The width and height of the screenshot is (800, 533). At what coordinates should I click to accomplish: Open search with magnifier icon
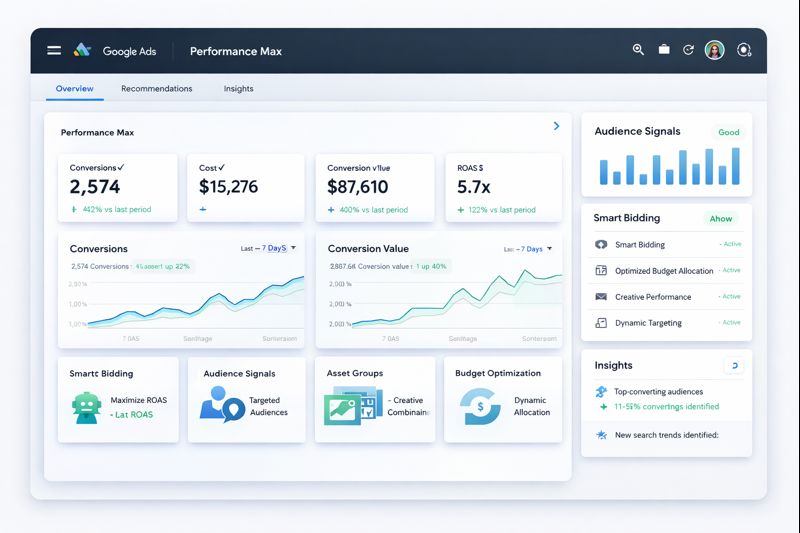(638, 49)
